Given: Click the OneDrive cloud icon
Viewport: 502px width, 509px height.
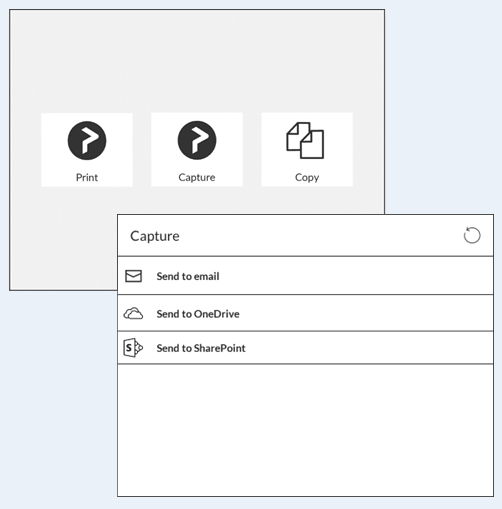Looking at the screenshot, I should pyautogui.click(x=133, y=313).
